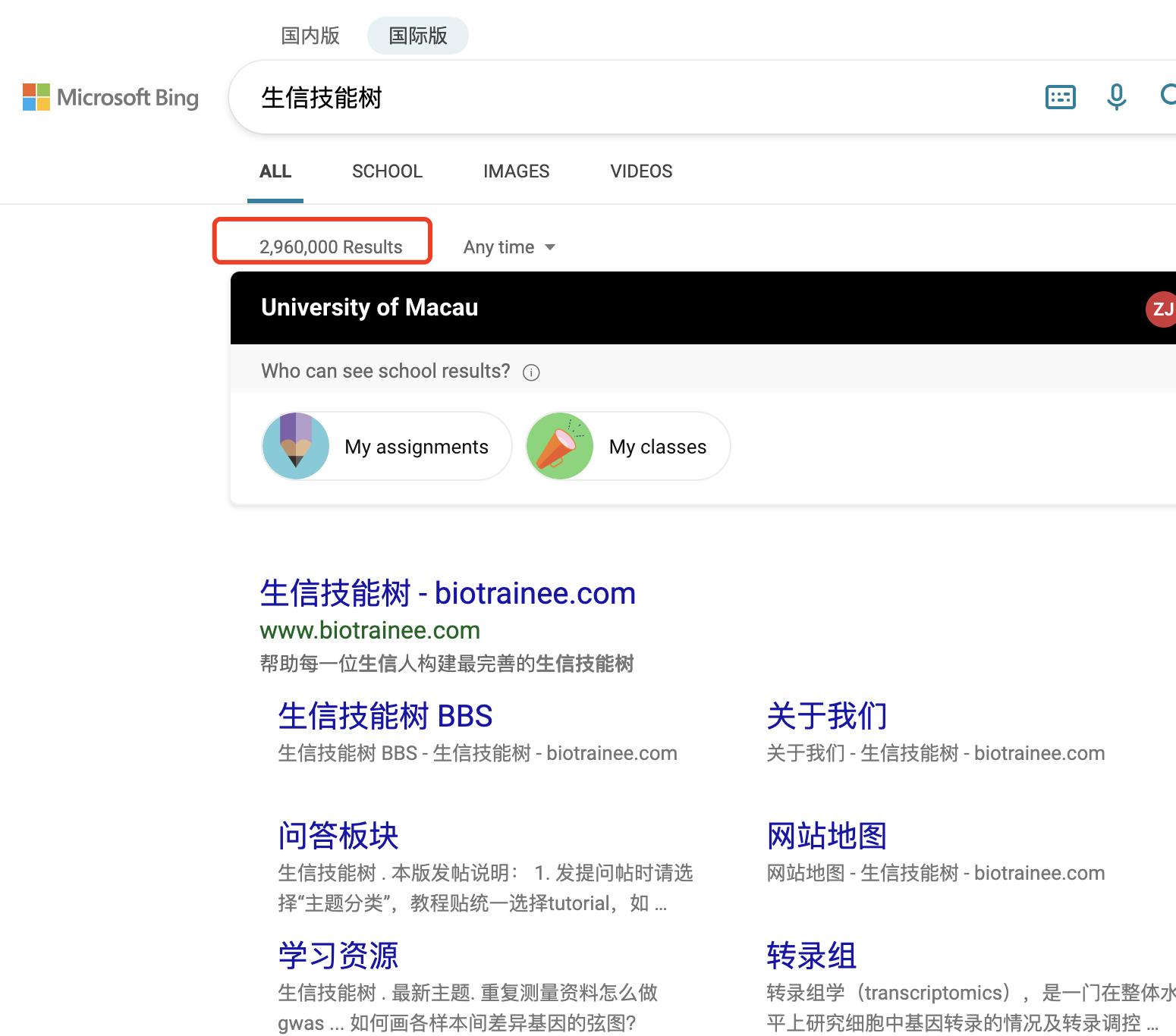Viewport: 1176px width, 1036px height.
Task: Click the 2,960,000 Results count text
Action: pyautogui.click(x=331, y=247)
